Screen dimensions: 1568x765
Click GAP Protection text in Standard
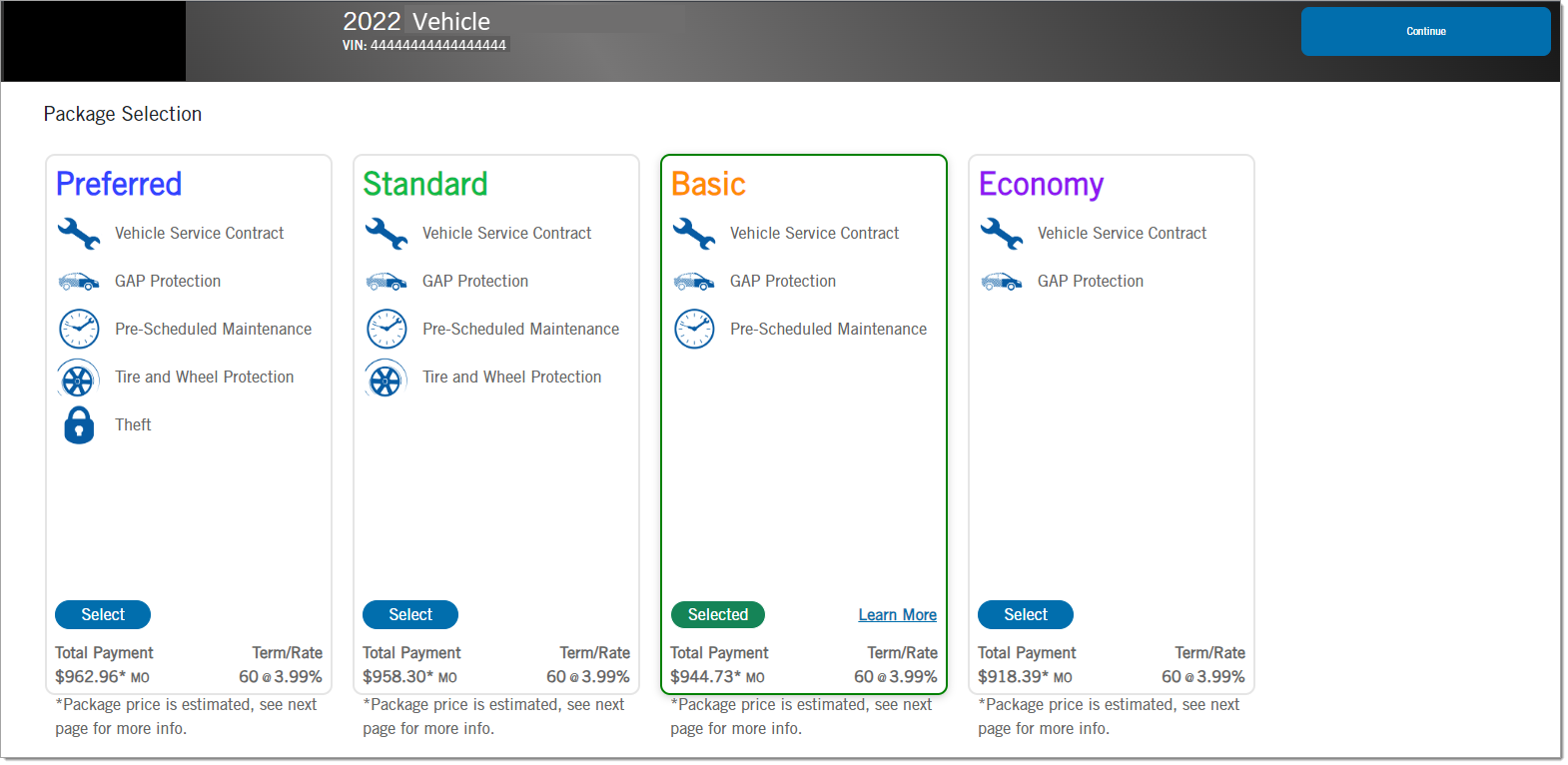(475, 281)
